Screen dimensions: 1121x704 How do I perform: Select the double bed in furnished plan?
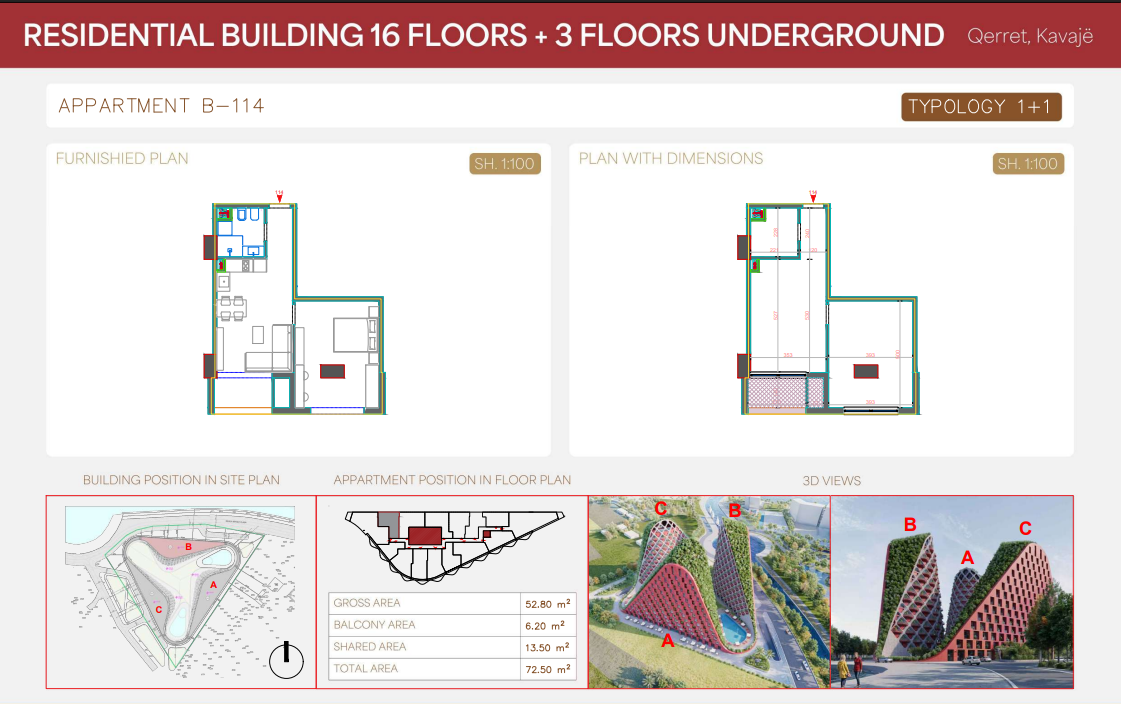pyautogui.click(x=351, y=333)
